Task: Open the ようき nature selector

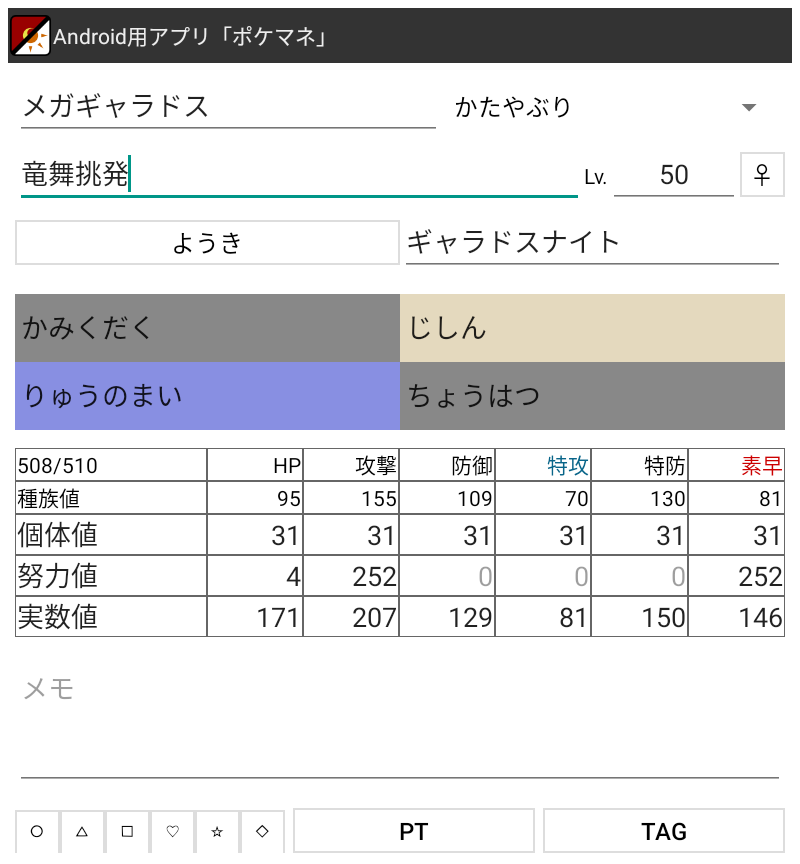Action: 206,242
